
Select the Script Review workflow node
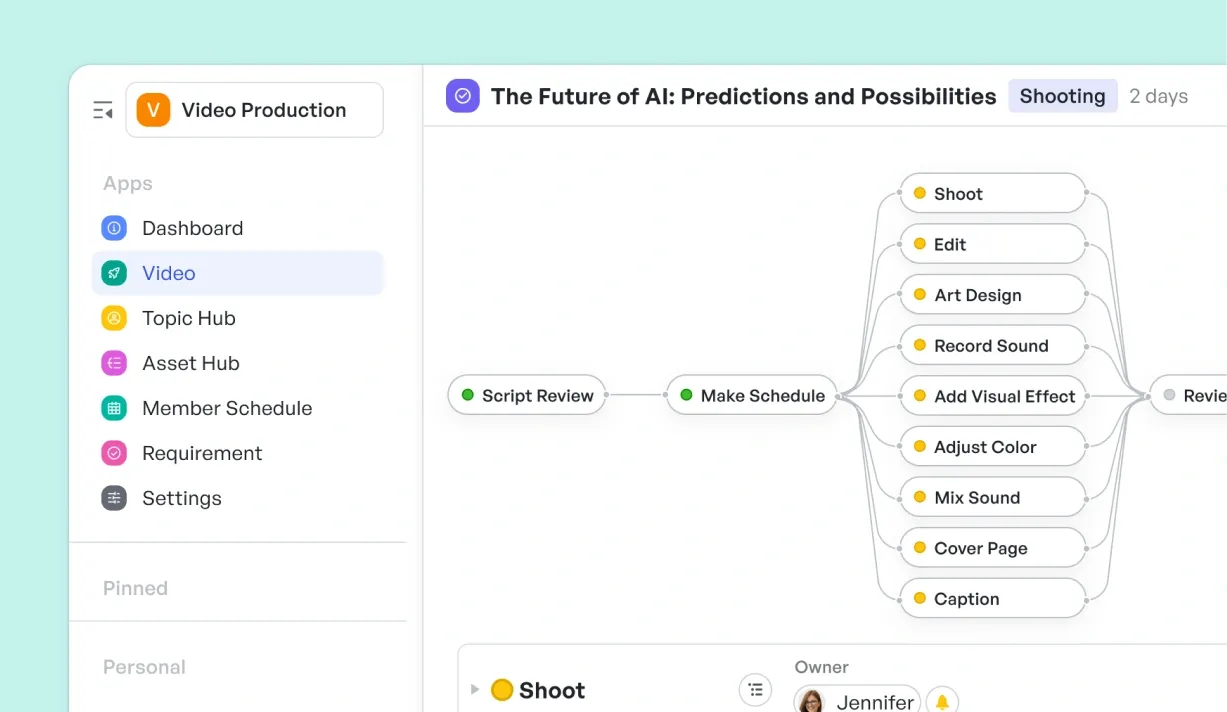(527, 395)
